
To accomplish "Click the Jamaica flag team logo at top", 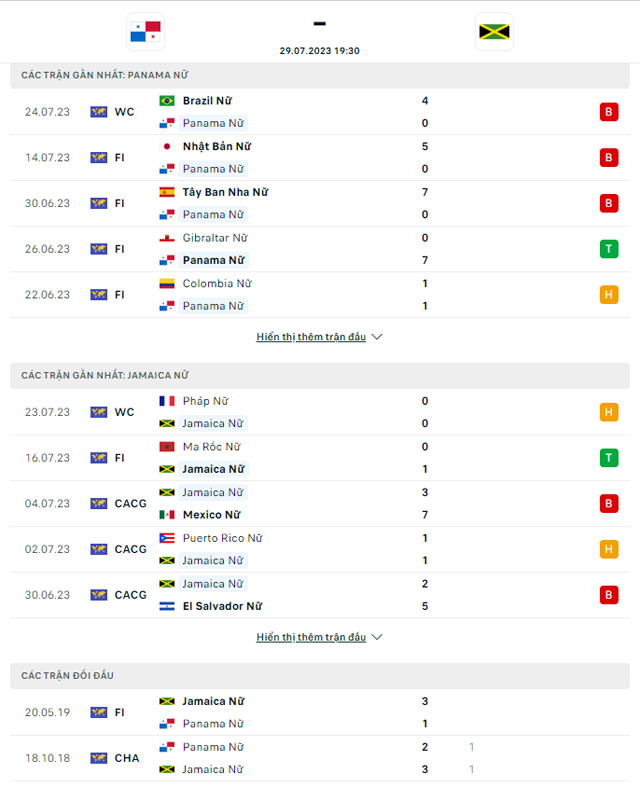I will (x=494, y=32).
